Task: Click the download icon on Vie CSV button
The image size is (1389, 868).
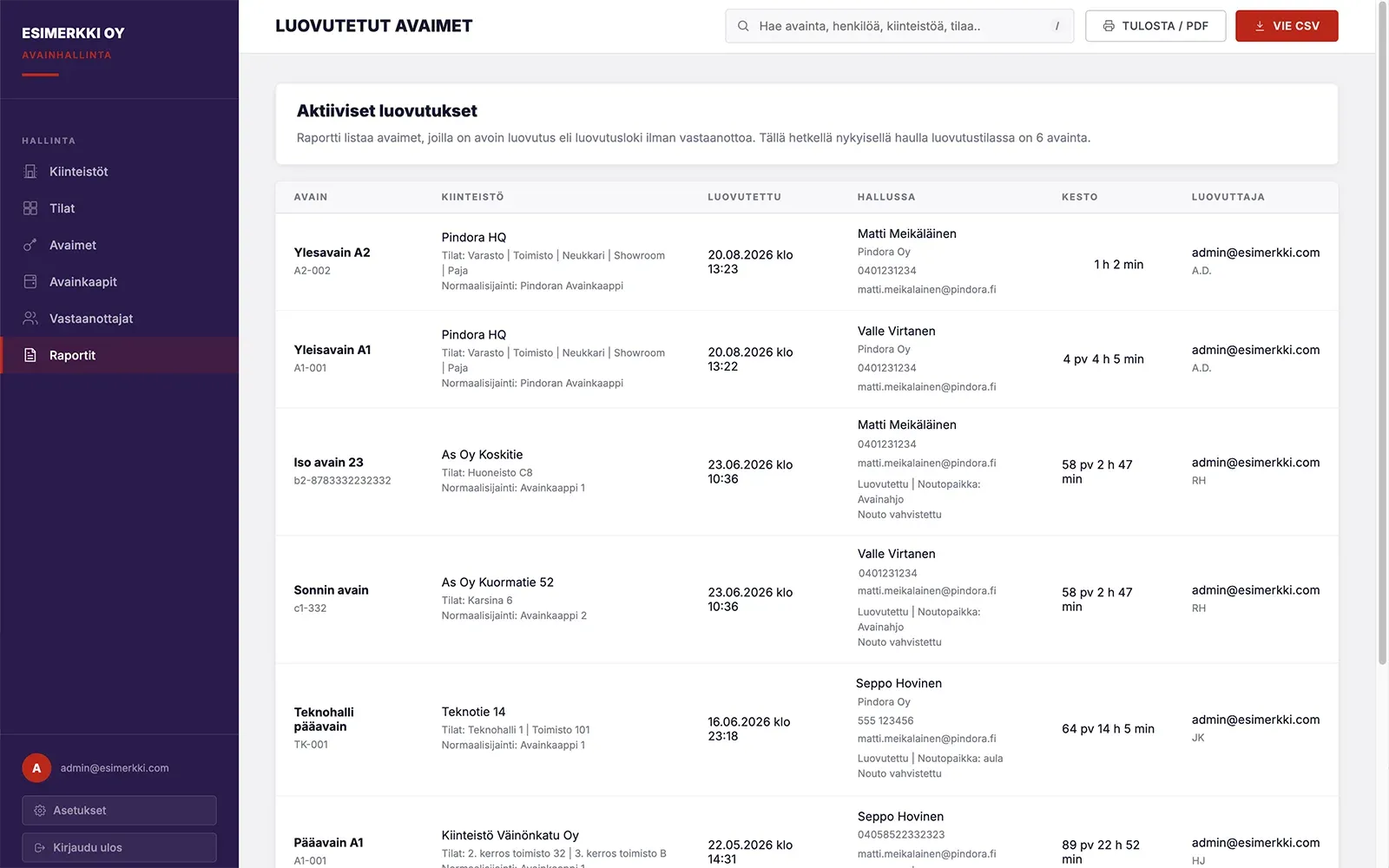Action: tap(1260, 26)
